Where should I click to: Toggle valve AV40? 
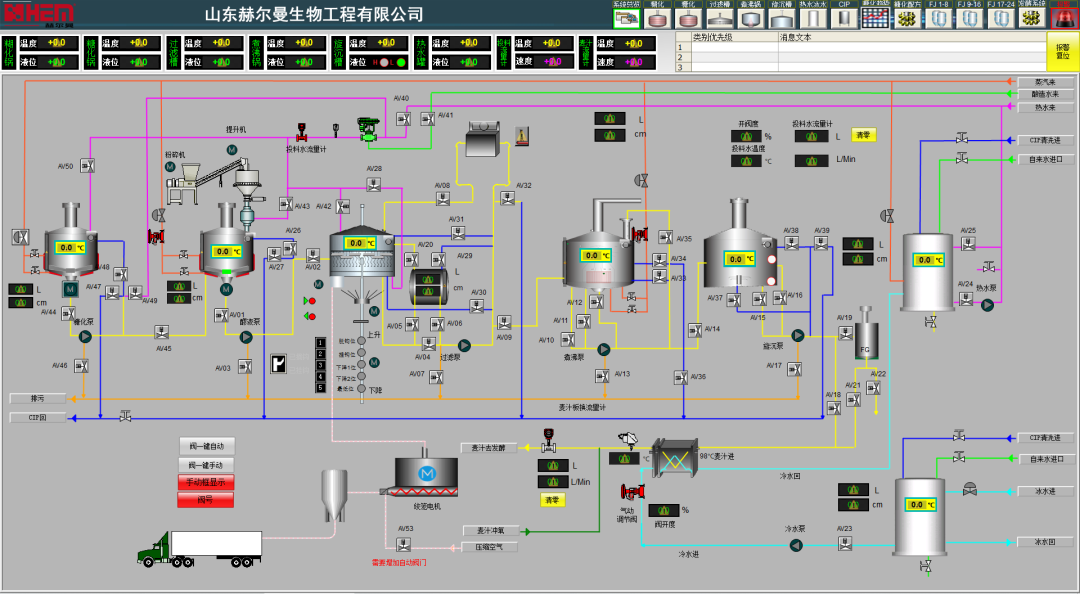point(403,119)
